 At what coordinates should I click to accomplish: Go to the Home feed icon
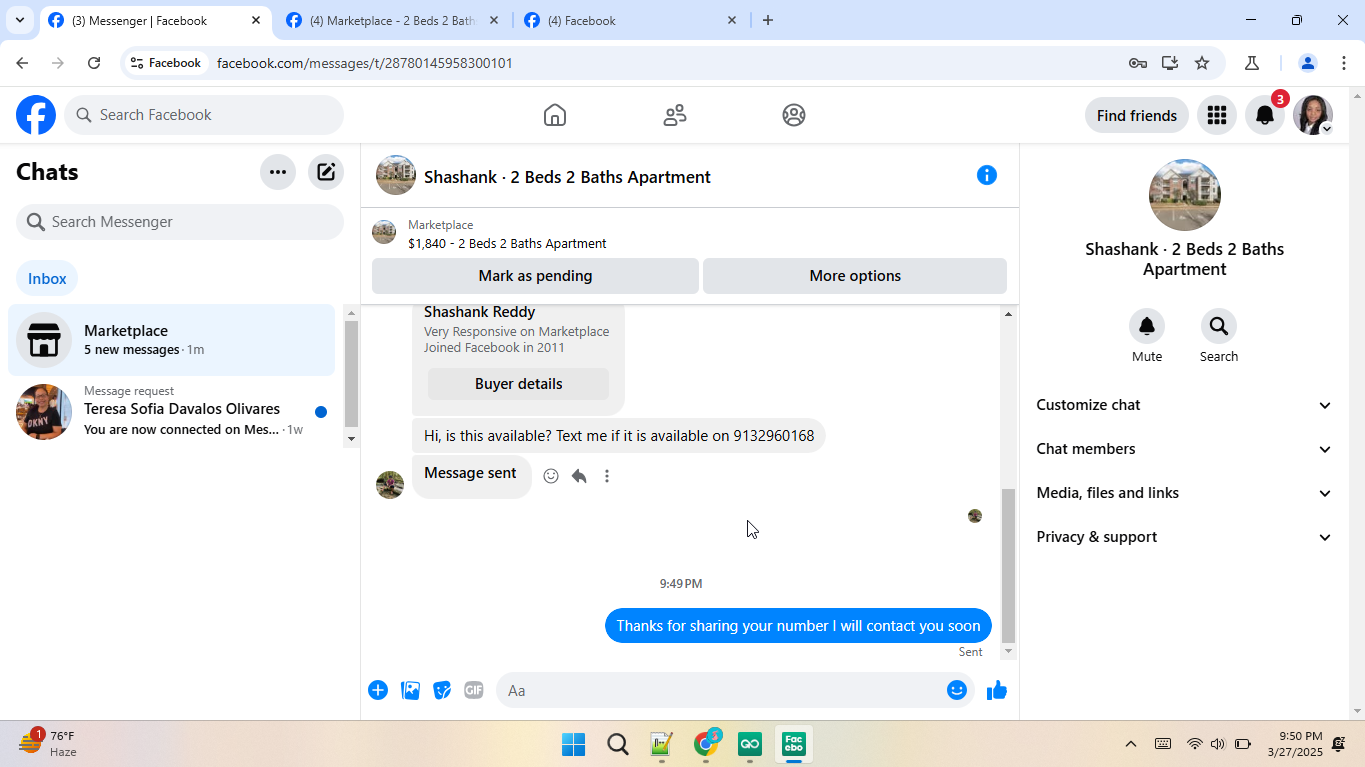click(555, 115)
